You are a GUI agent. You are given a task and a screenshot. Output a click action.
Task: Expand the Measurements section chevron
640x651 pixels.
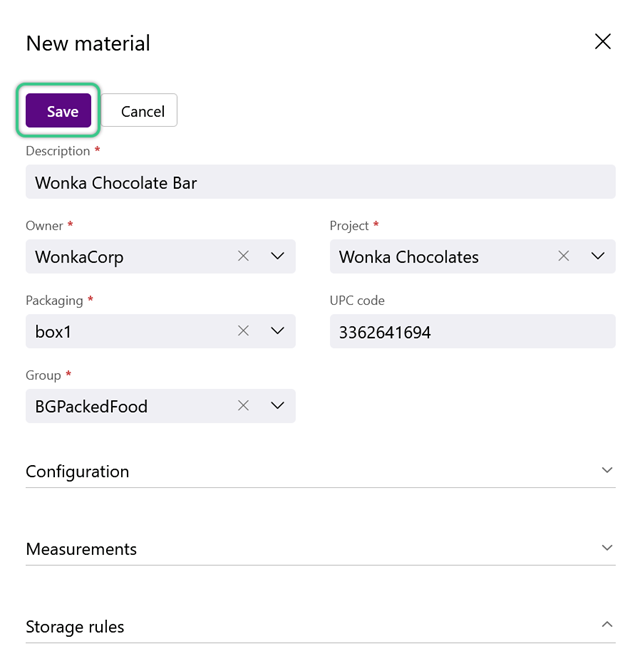[607, 548]
